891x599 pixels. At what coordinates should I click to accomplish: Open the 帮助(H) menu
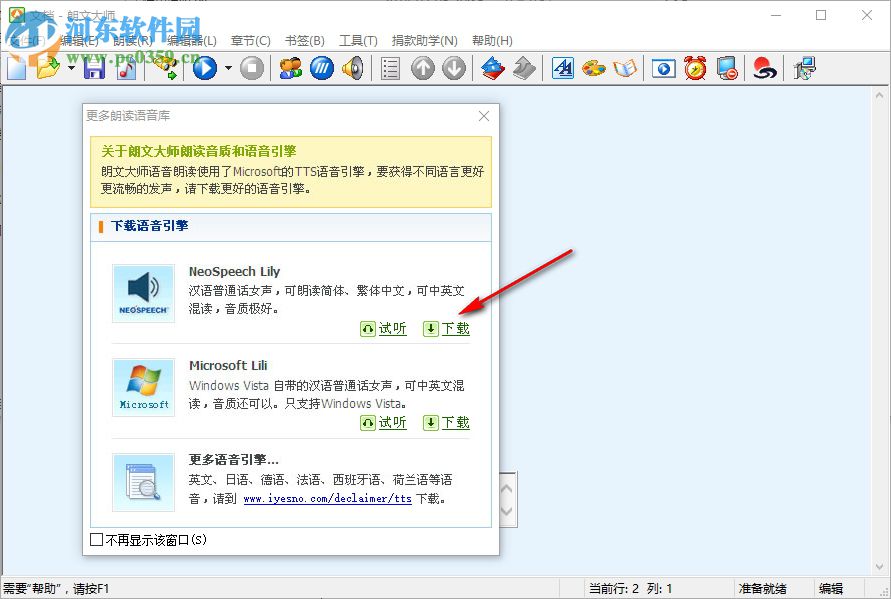point(492,41)
